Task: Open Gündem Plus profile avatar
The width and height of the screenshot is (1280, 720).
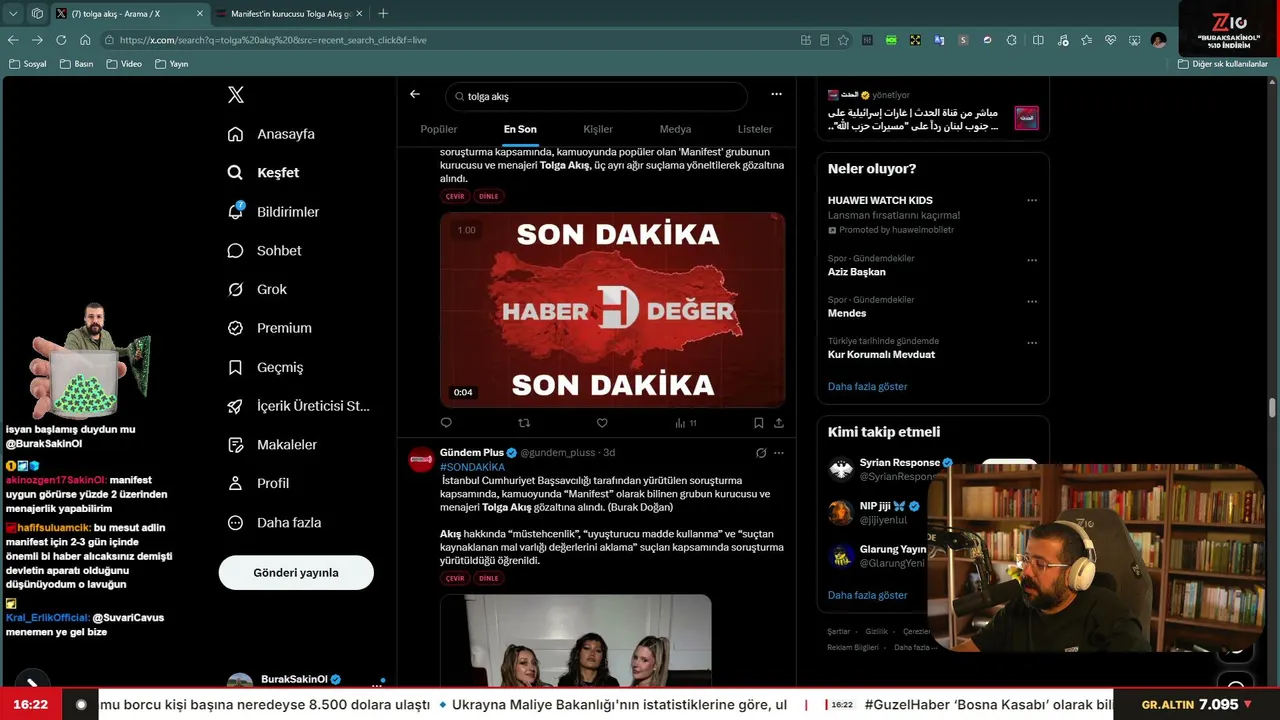Action: 421,459
